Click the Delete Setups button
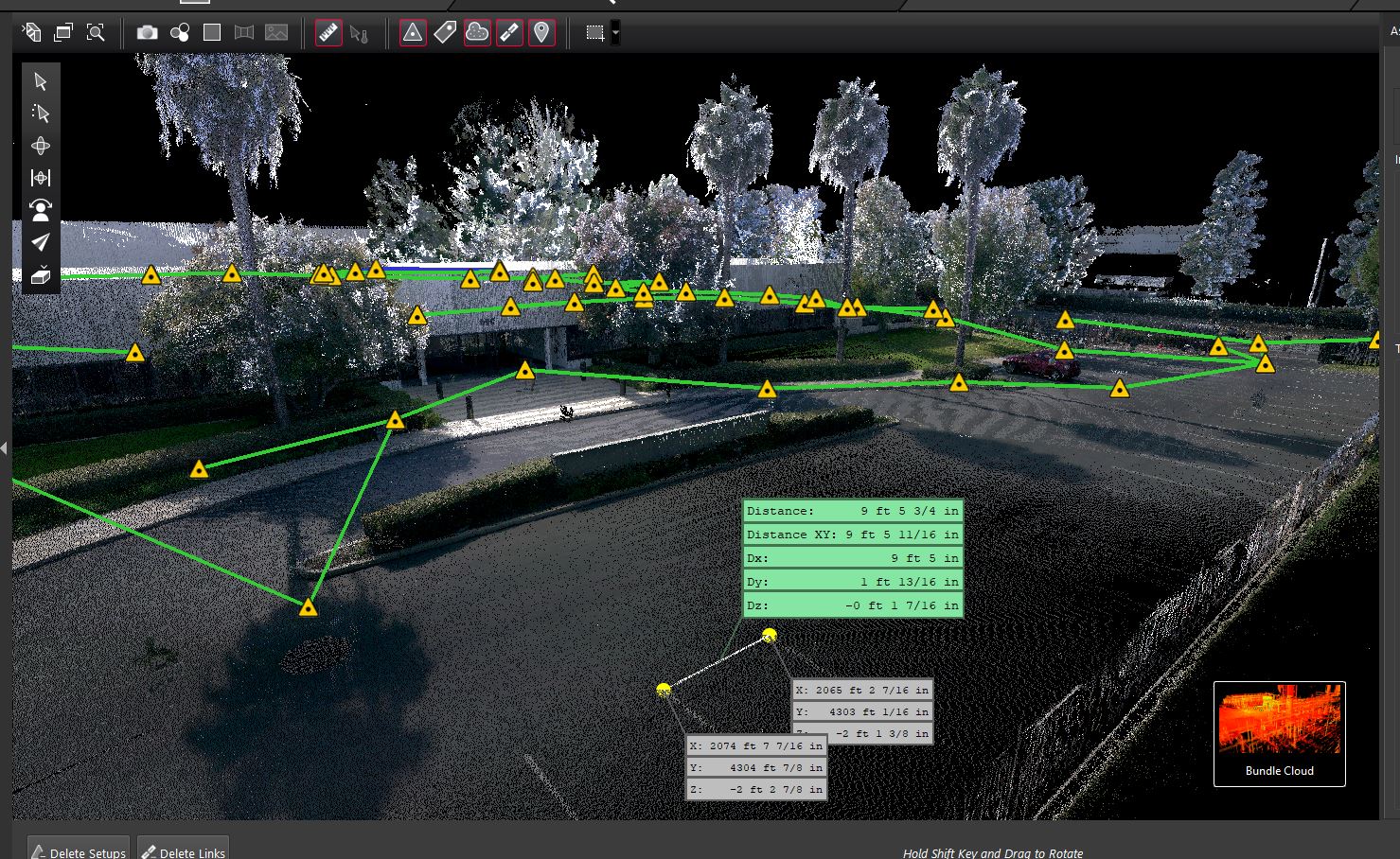The image size is (1400, 859). click(x=78, y=851)
